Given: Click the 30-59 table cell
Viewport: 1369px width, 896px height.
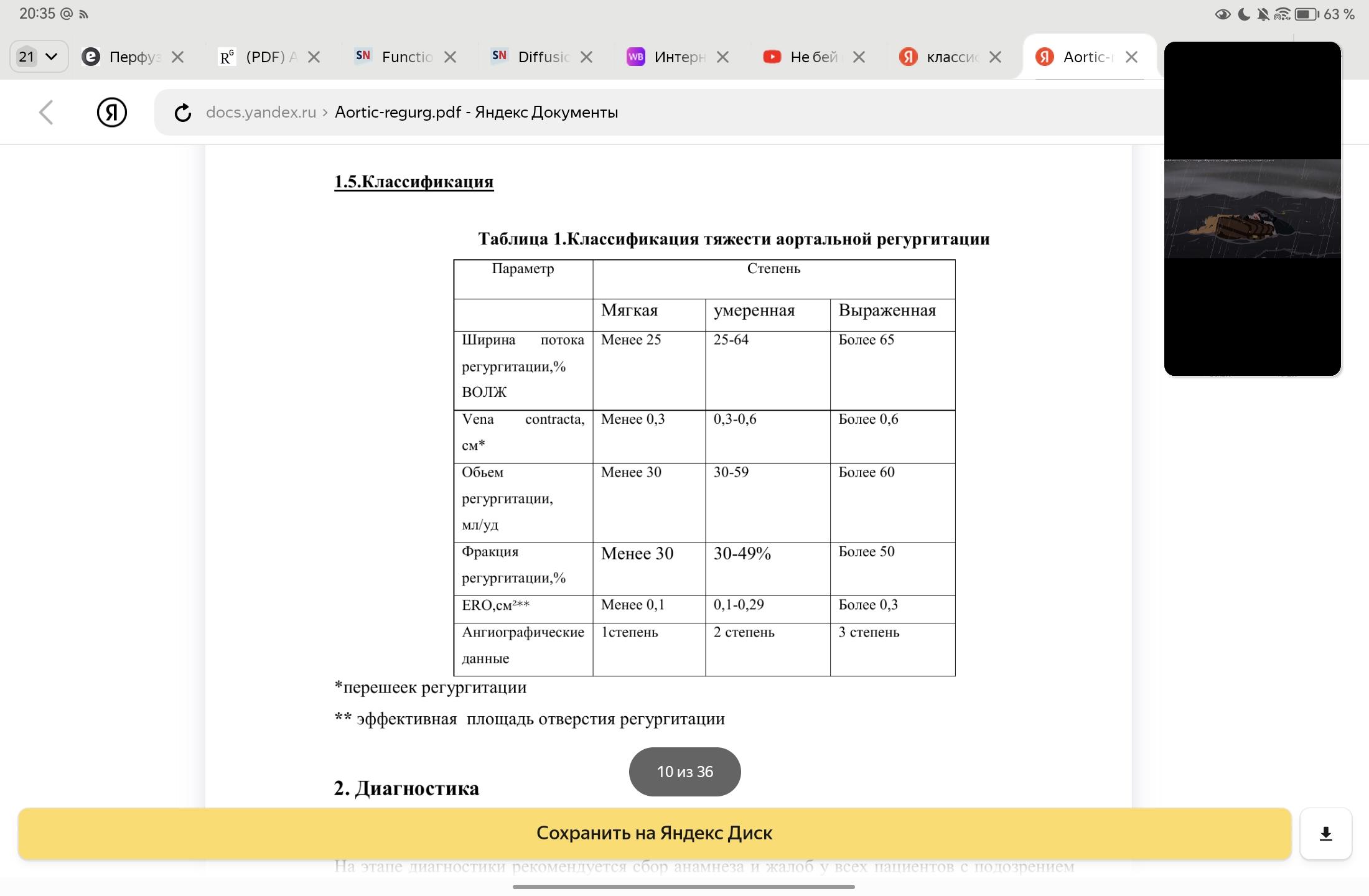Looking at the screenshot, I should tap(768, 503).
